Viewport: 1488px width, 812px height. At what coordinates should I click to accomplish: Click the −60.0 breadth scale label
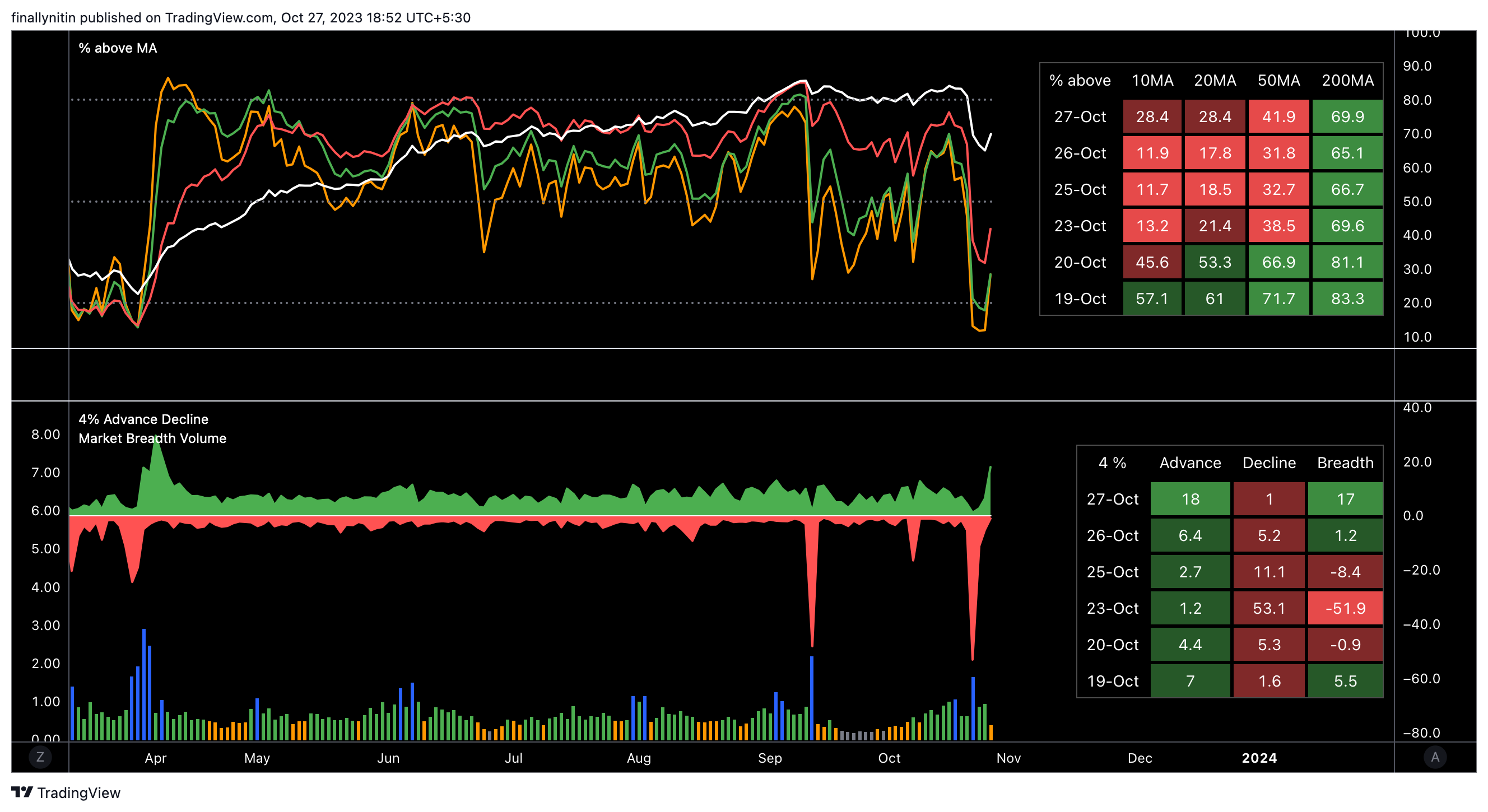pos(1421,679)
